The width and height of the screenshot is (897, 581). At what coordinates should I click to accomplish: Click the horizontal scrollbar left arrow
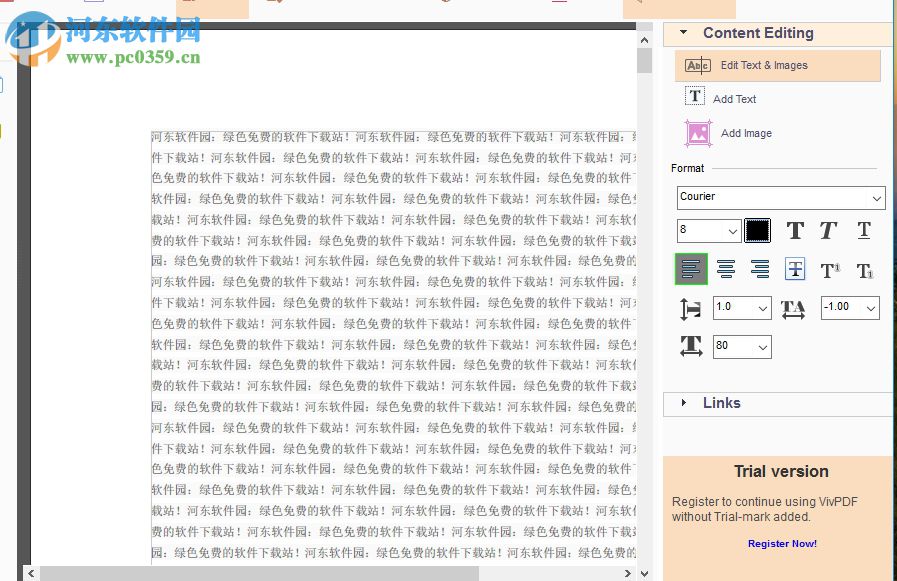[31, 573]
